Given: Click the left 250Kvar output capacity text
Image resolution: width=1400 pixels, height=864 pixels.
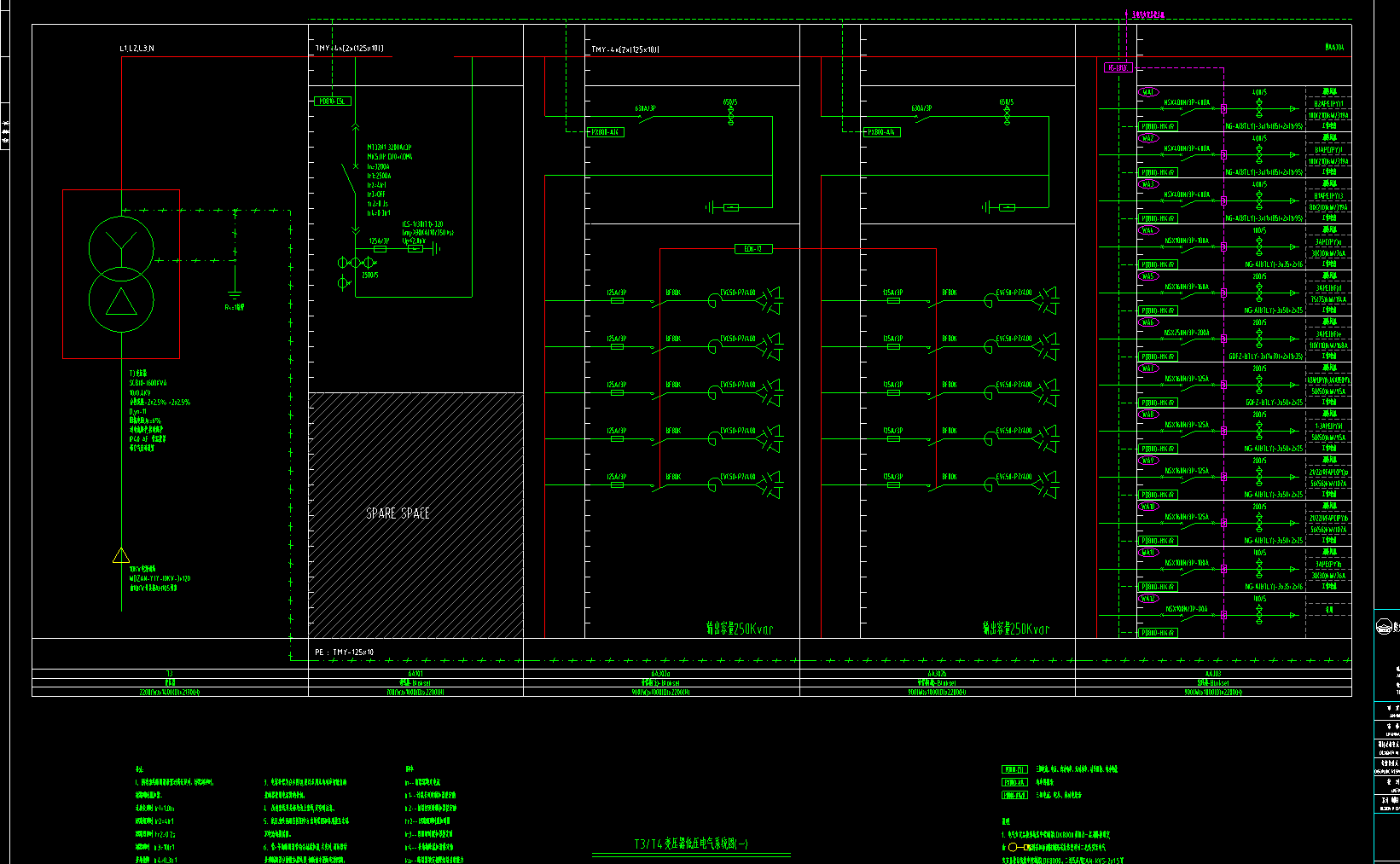Looking at the screenshot, I should (740, 629).
